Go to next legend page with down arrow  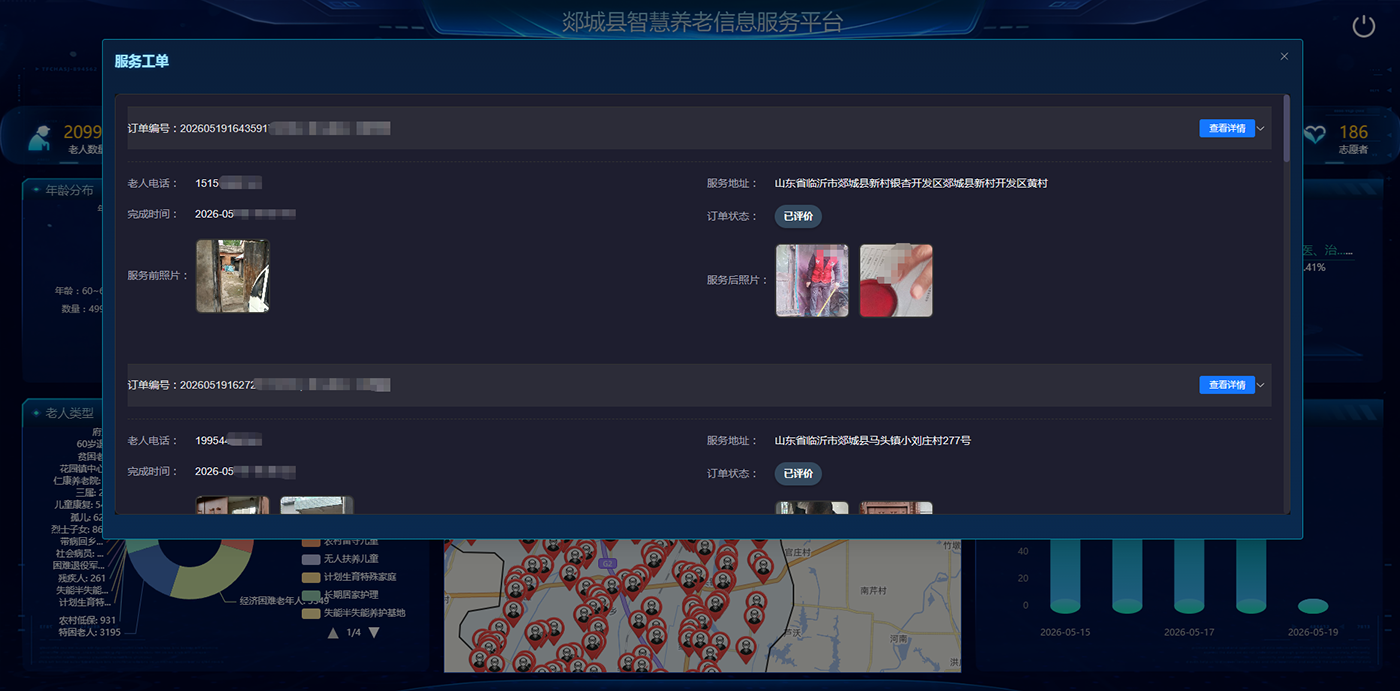tap(374, 633)
